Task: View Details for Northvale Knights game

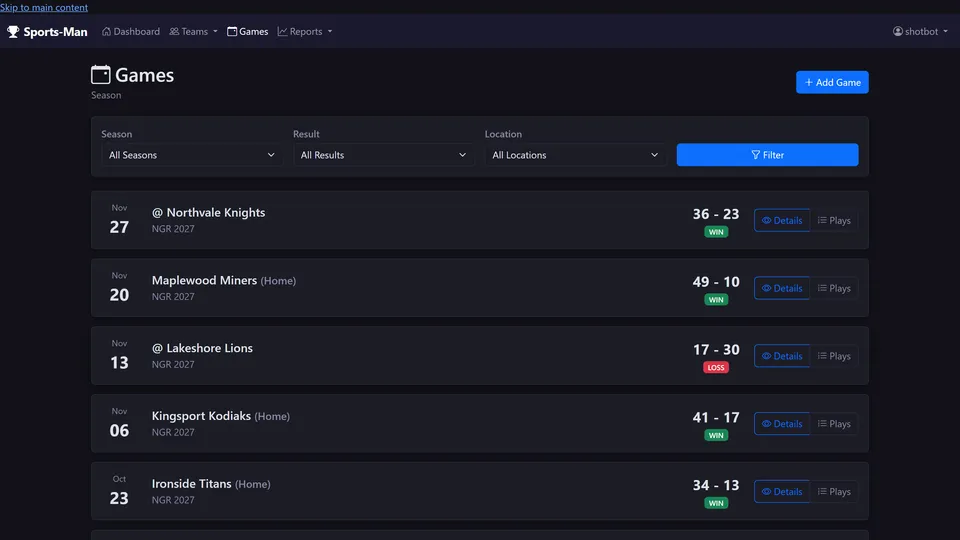Action: 782,220
